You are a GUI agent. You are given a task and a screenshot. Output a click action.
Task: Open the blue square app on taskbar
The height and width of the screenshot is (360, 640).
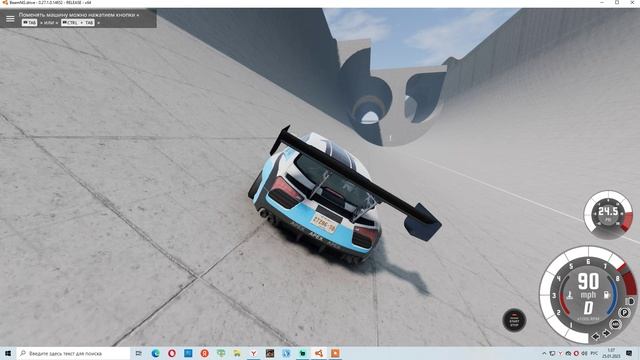[x=188, y=353]
